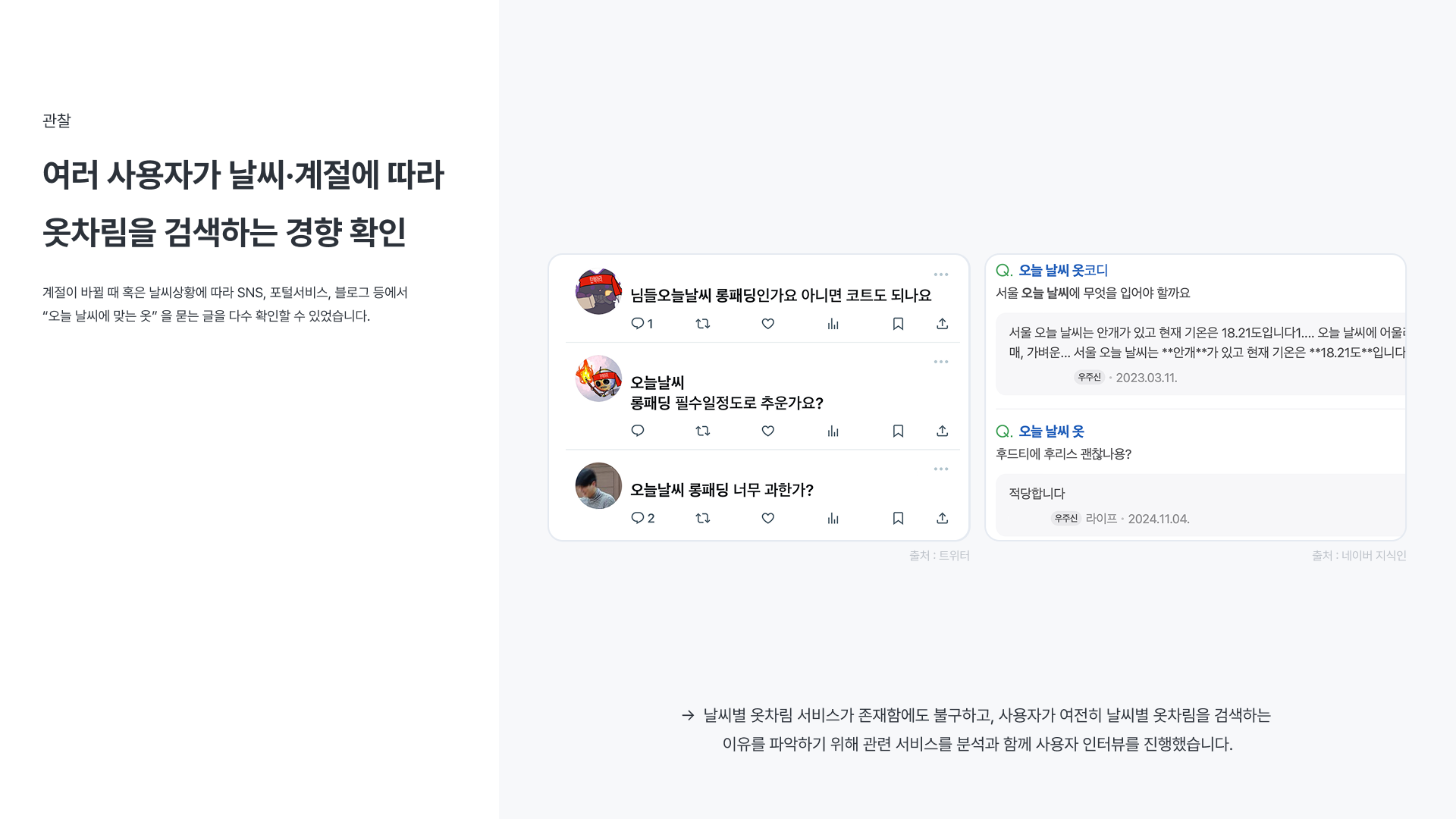Open the more options menu on first tweet
Screen dimensions: 1456x819
941,275
